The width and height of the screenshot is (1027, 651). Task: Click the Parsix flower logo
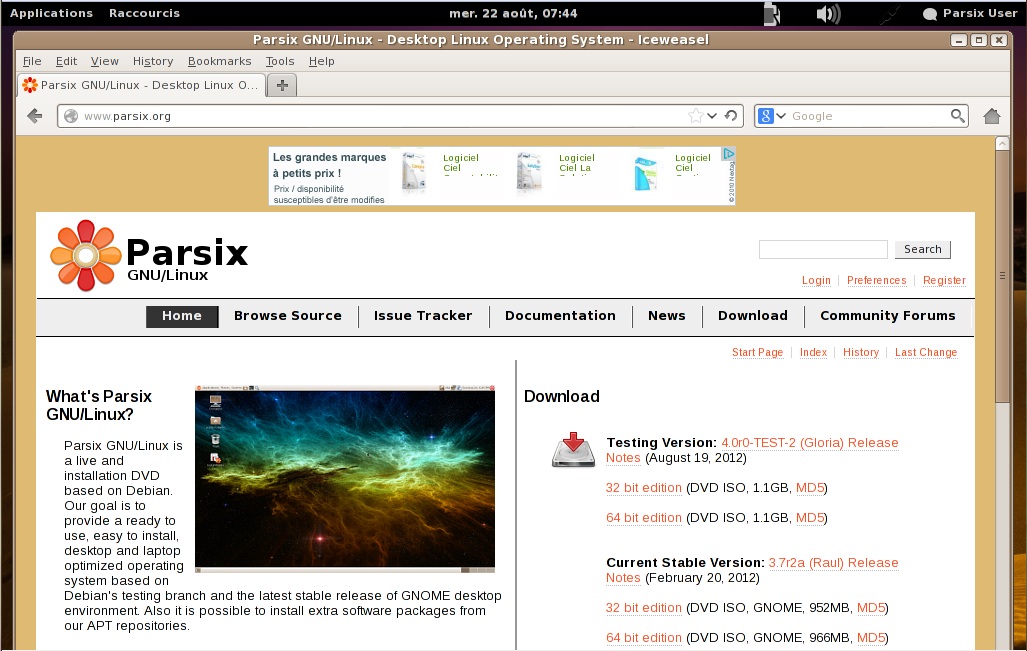point(86,255)
